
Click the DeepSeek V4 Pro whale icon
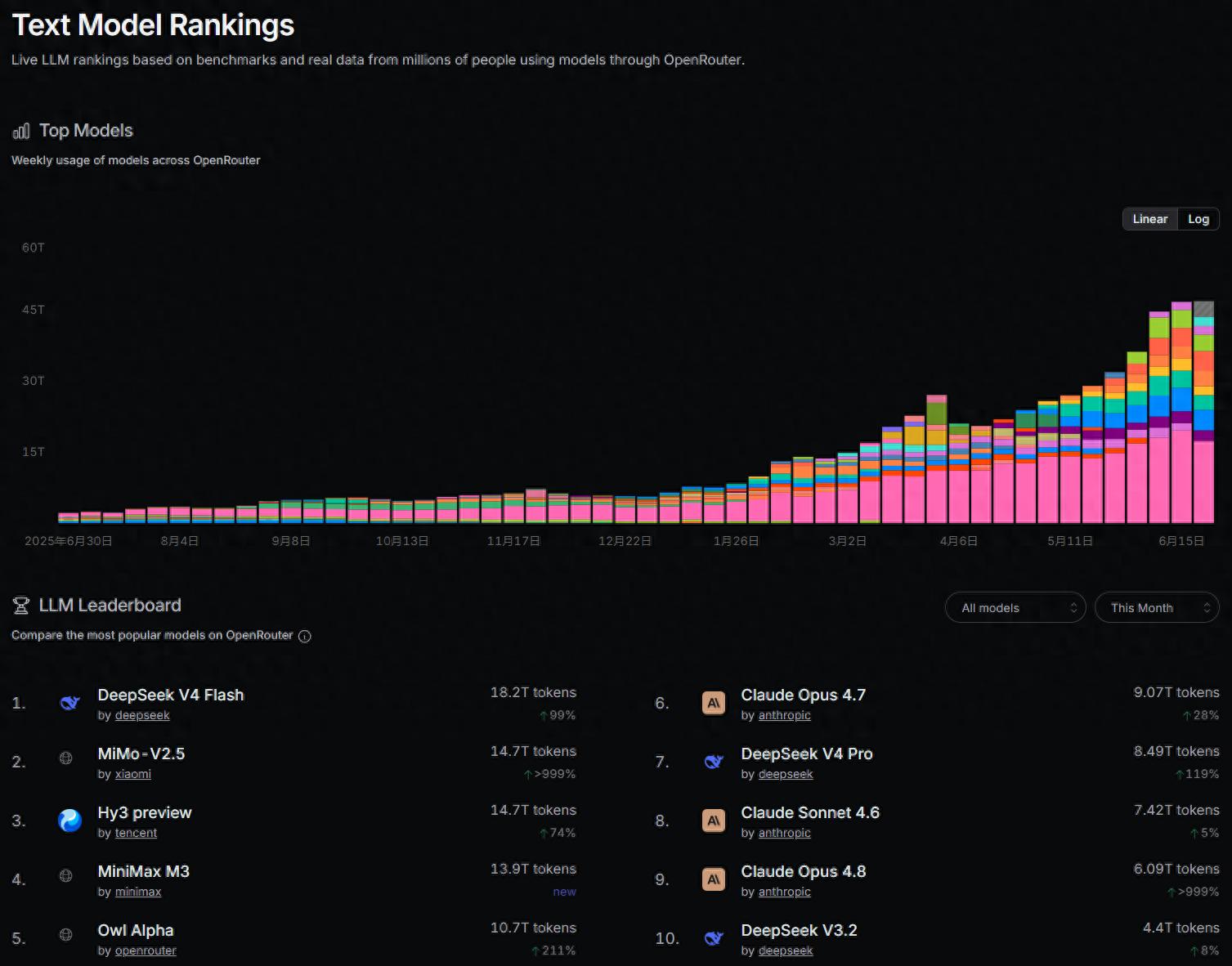(x=714, y=762)
